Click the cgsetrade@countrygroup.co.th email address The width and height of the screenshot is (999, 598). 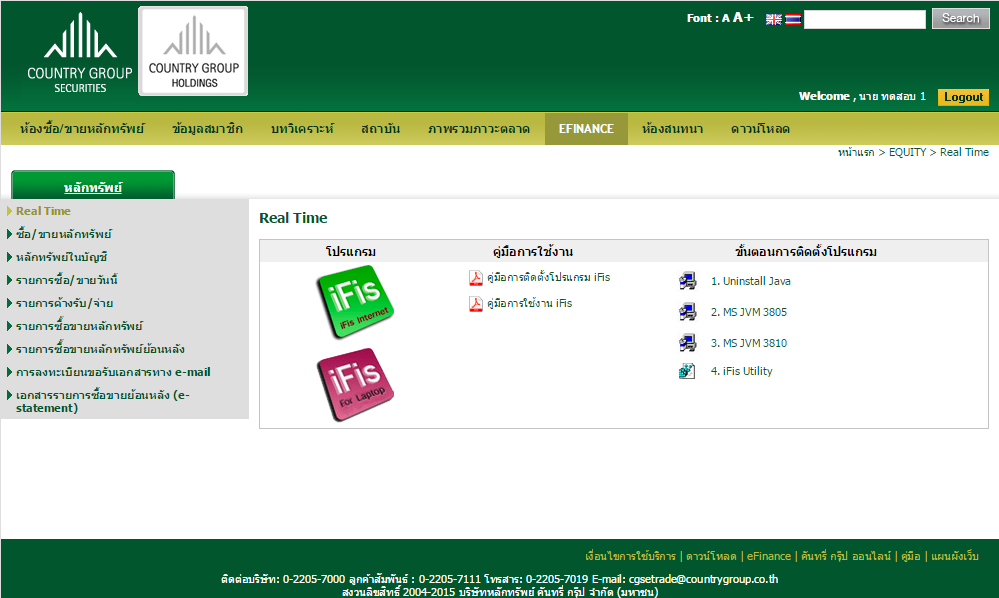703,579
